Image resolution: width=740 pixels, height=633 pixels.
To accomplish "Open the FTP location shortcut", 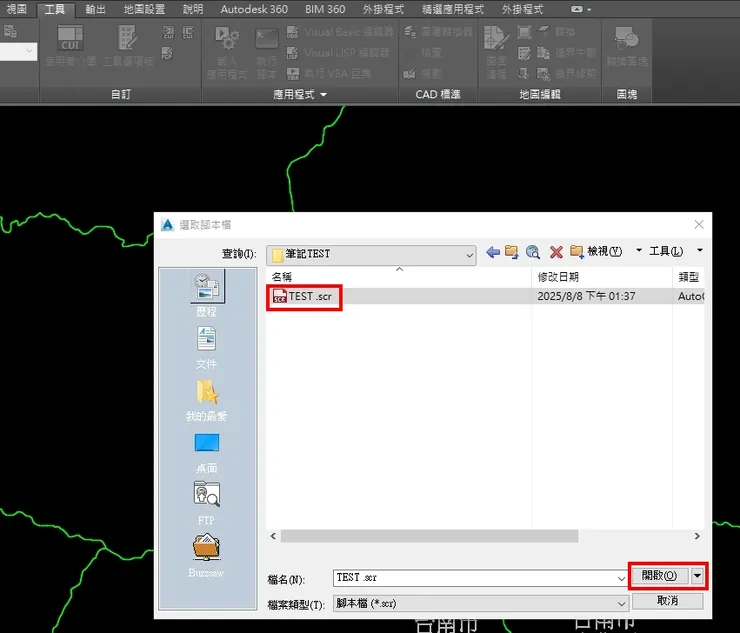I will (x=206, y=503).
